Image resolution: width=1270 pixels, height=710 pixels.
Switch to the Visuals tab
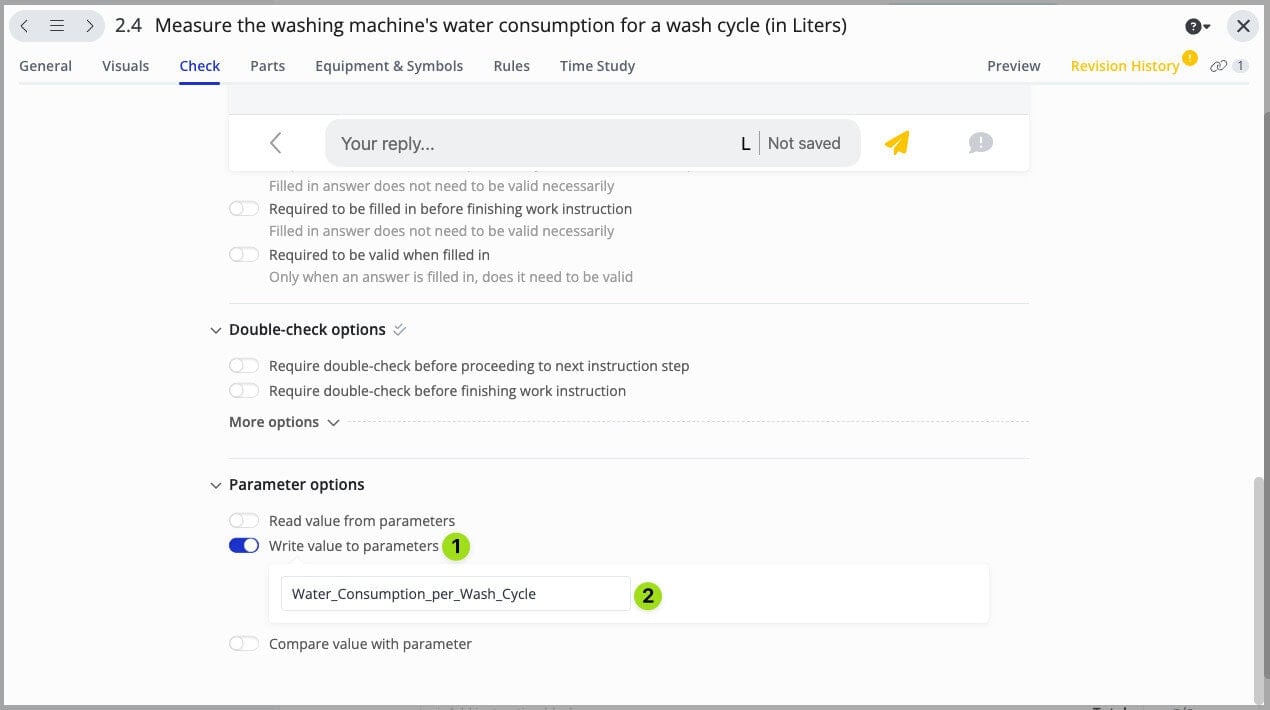click(125, 66)
